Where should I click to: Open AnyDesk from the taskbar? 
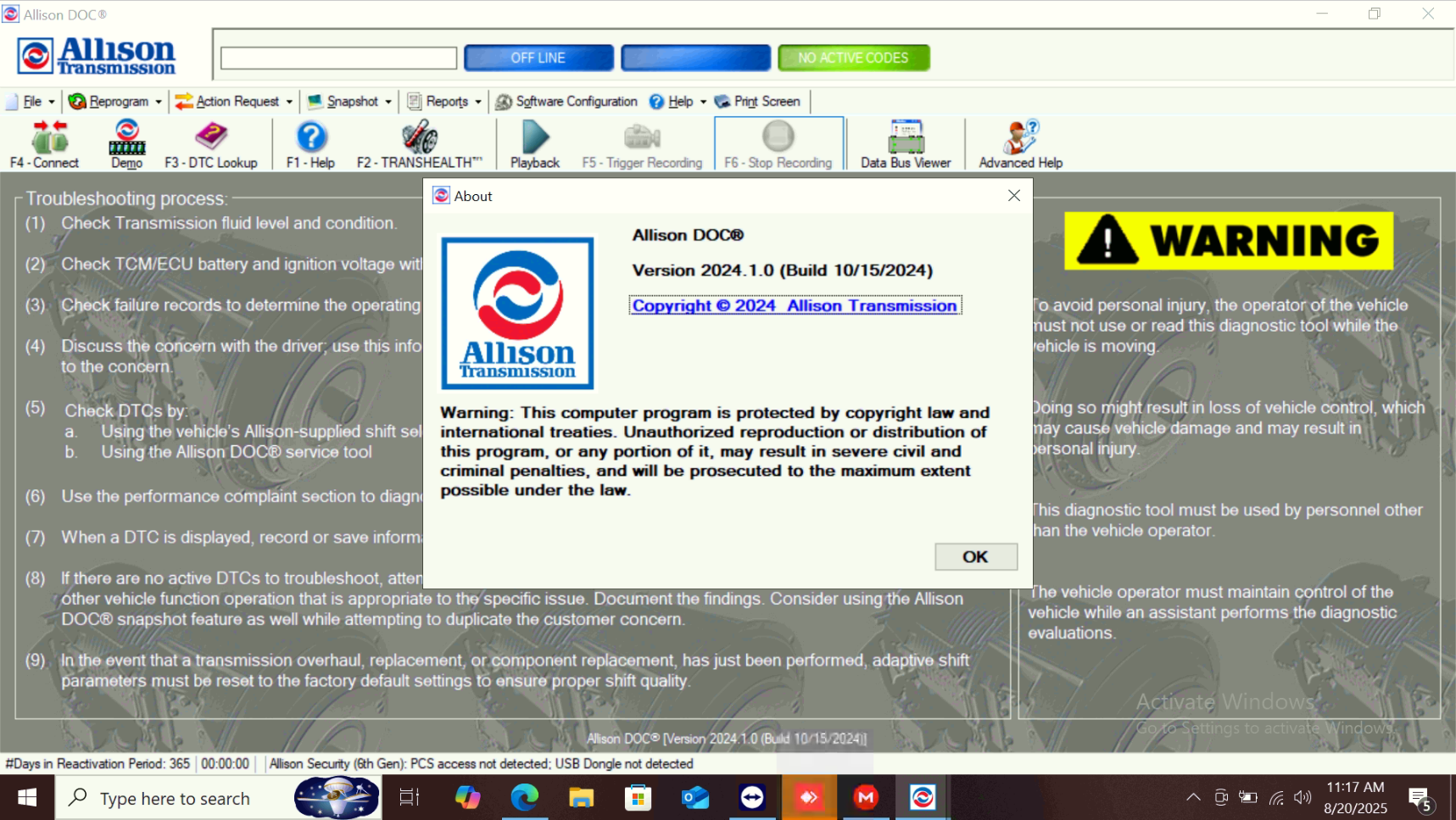[809, 797]
